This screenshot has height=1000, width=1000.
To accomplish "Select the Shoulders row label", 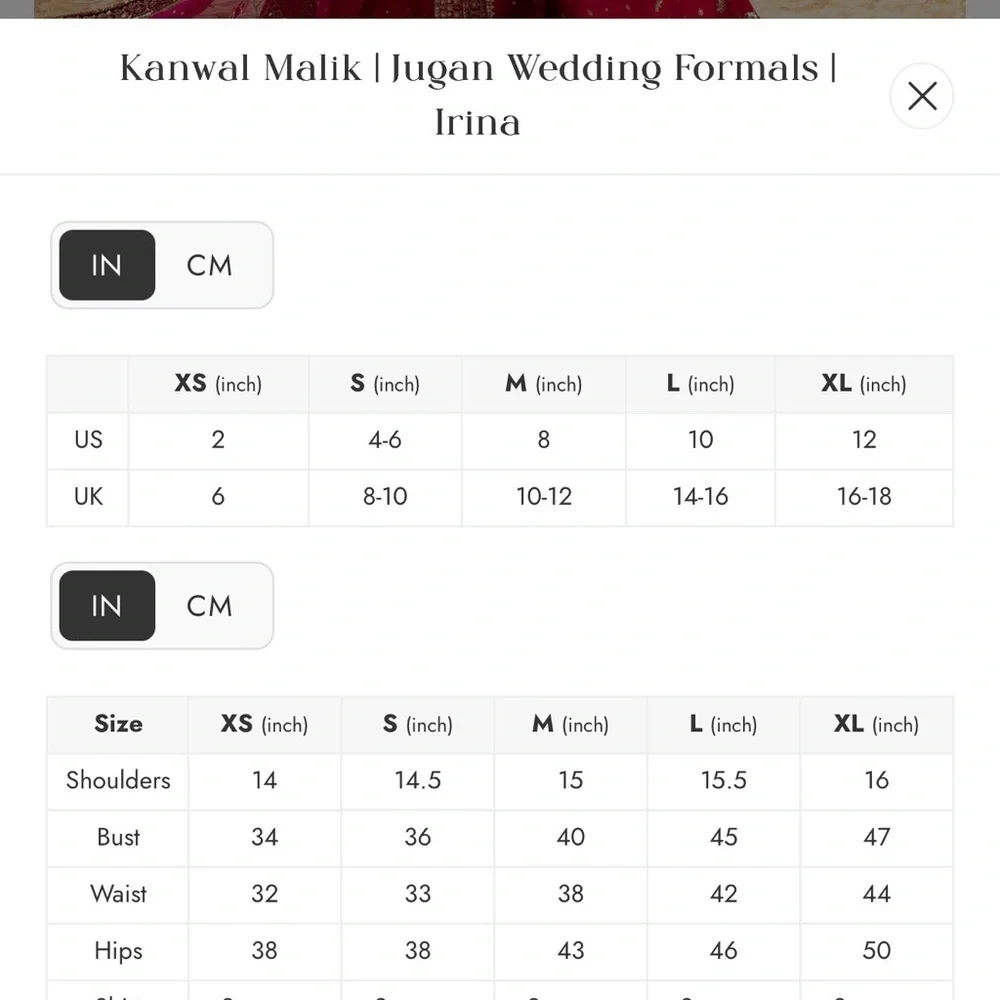I will point(116,781).
